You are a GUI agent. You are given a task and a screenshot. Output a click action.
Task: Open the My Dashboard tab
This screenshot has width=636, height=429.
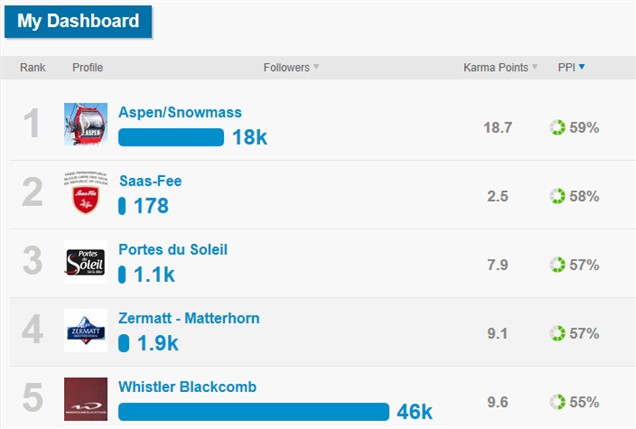tap(78, 21)
